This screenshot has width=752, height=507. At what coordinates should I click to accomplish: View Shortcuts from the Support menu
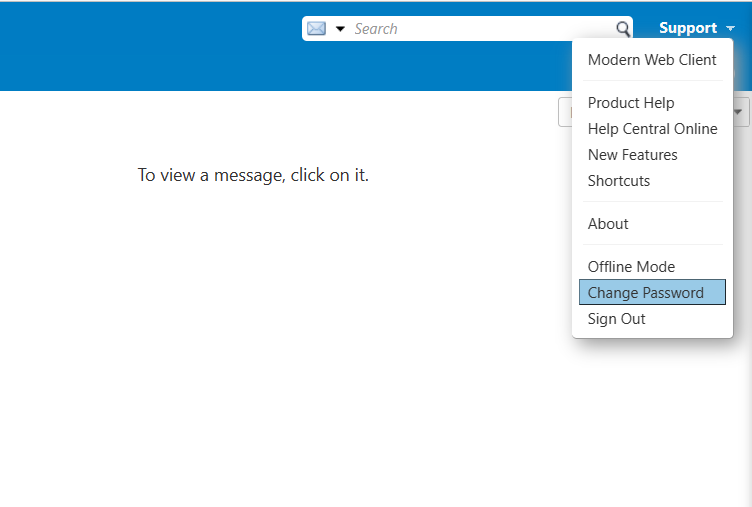[x=619, y=181]
